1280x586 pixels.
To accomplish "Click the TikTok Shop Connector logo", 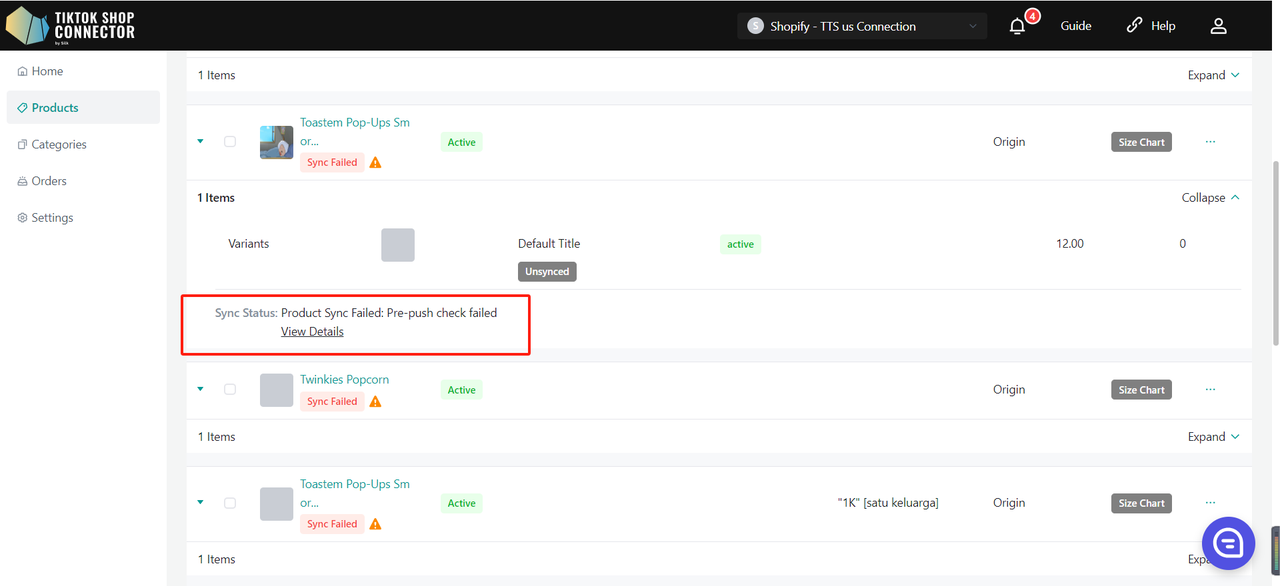I will coord(70,26).
